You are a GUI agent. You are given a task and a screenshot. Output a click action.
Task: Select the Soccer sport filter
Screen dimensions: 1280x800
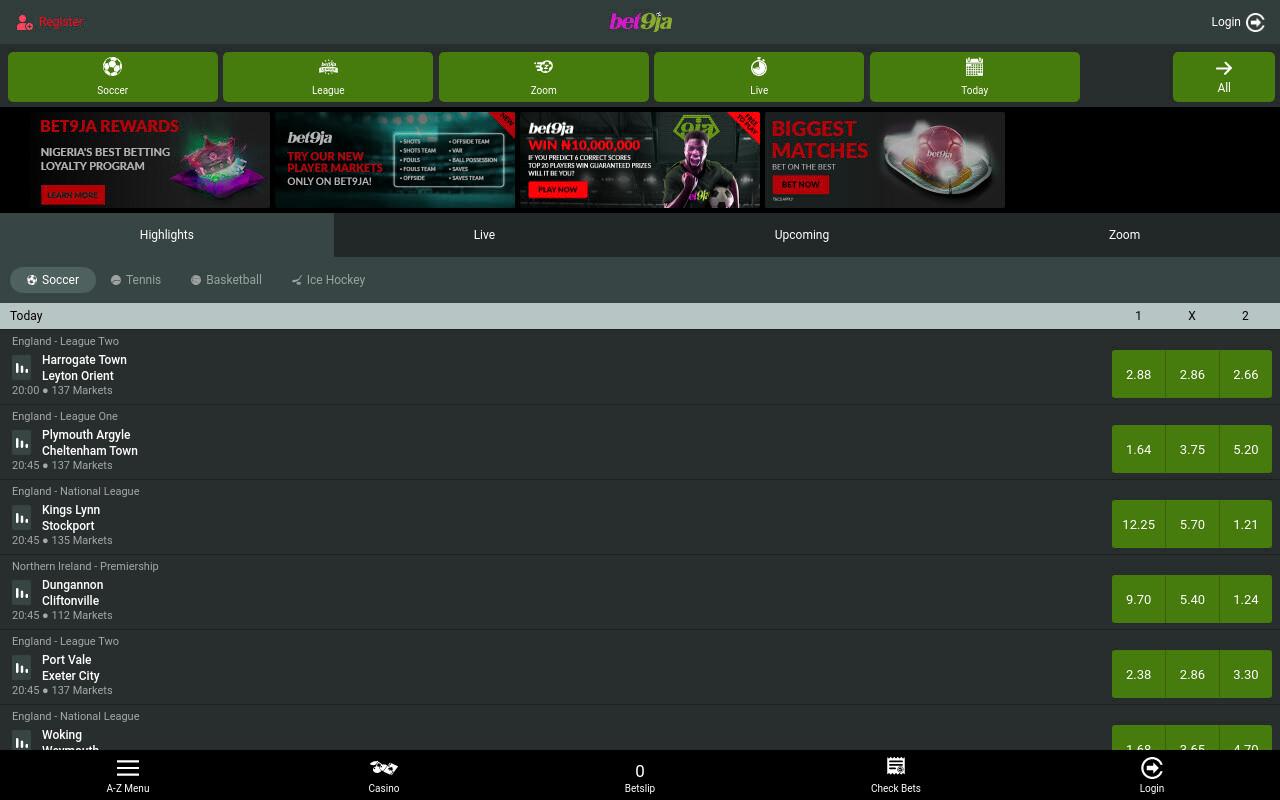[x=53, y=280]
